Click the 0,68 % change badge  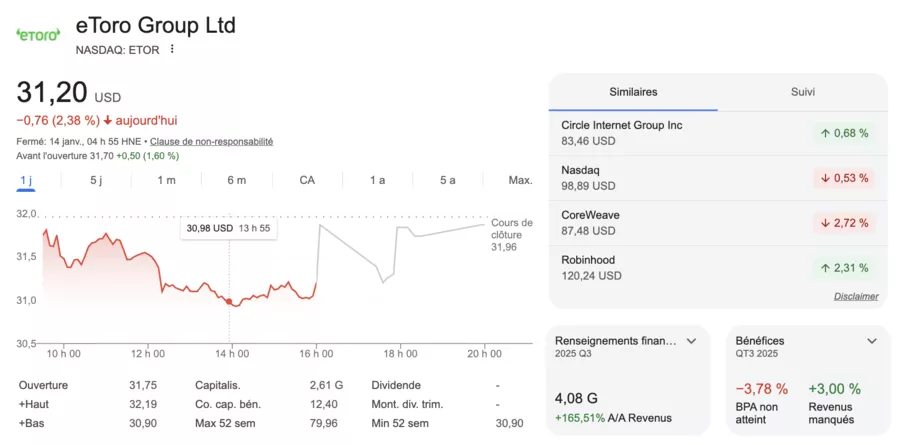(x=844, y=133)
